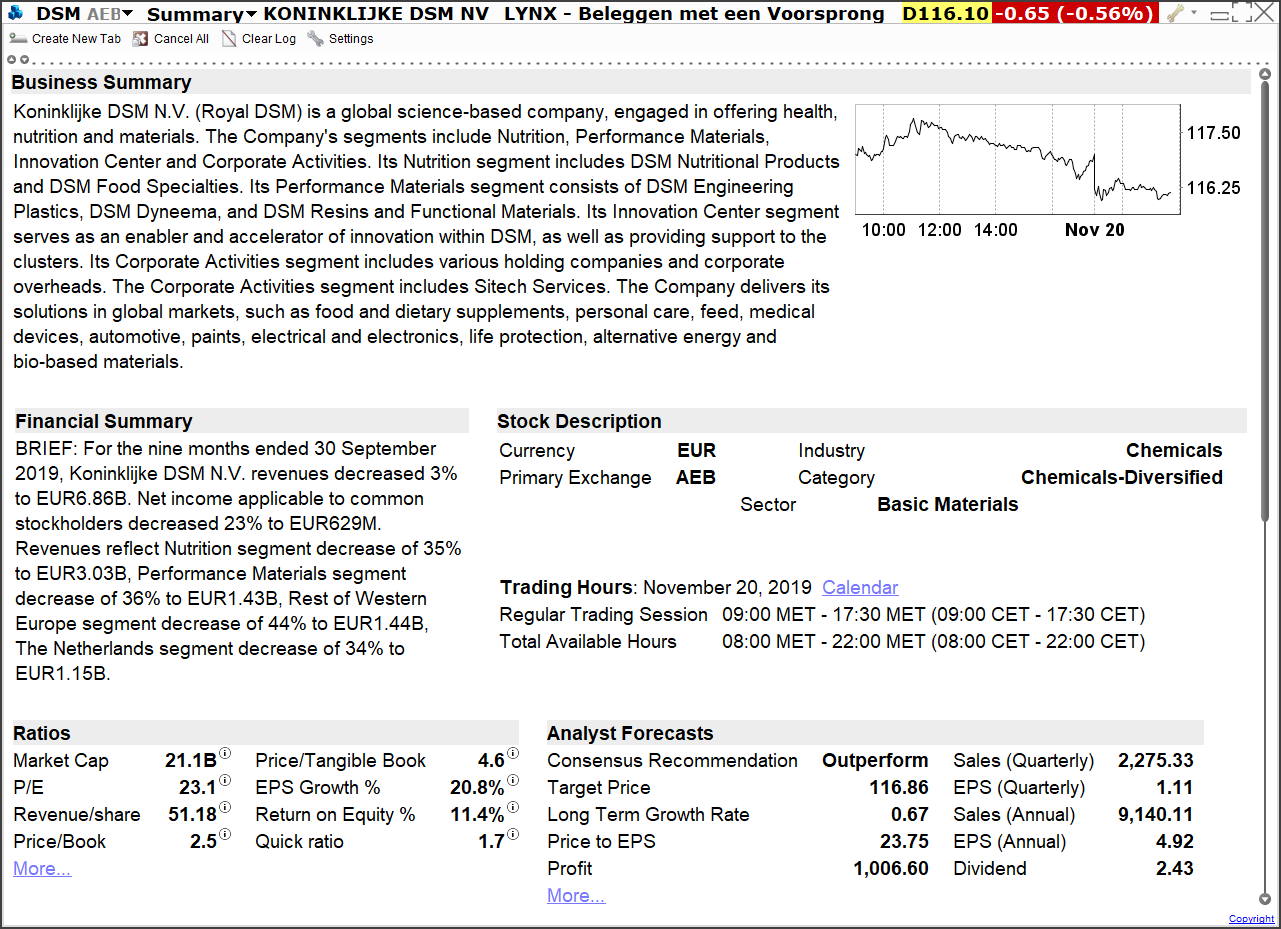Click the Price to EPS value 23.75

[905, 841]
